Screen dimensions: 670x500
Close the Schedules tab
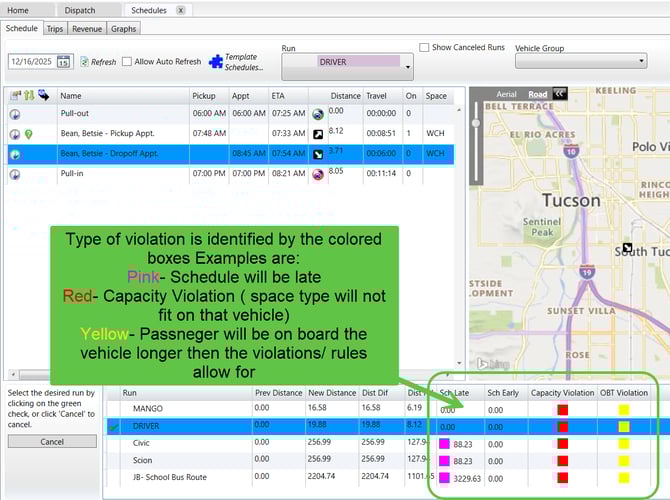point(180,10)
